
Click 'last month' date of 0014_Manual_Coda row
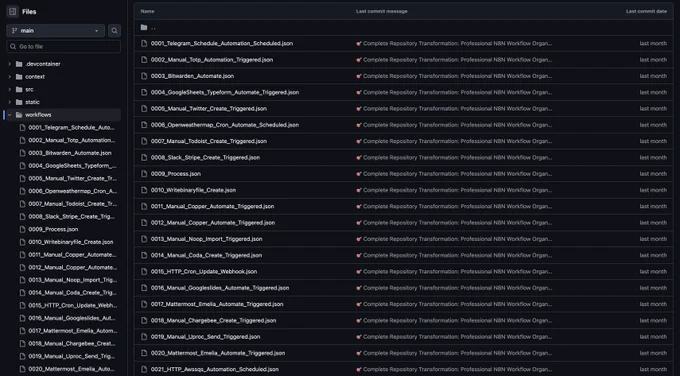click(653, 255)
